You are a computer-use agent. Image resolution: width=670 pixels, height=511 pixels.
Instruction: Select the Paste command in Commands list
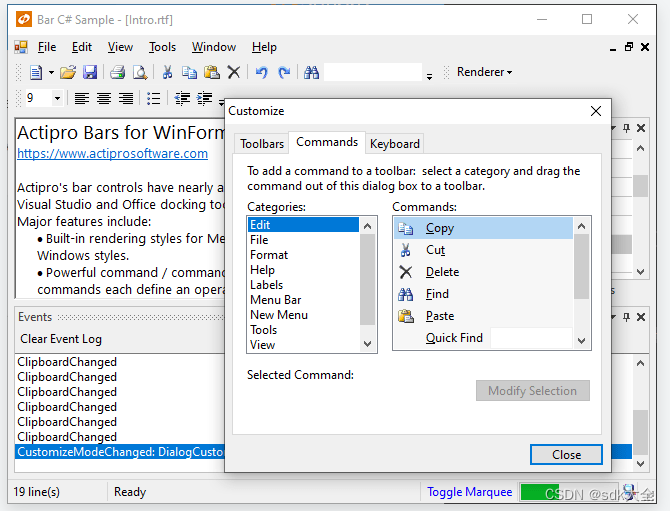(x=483, y=316)
